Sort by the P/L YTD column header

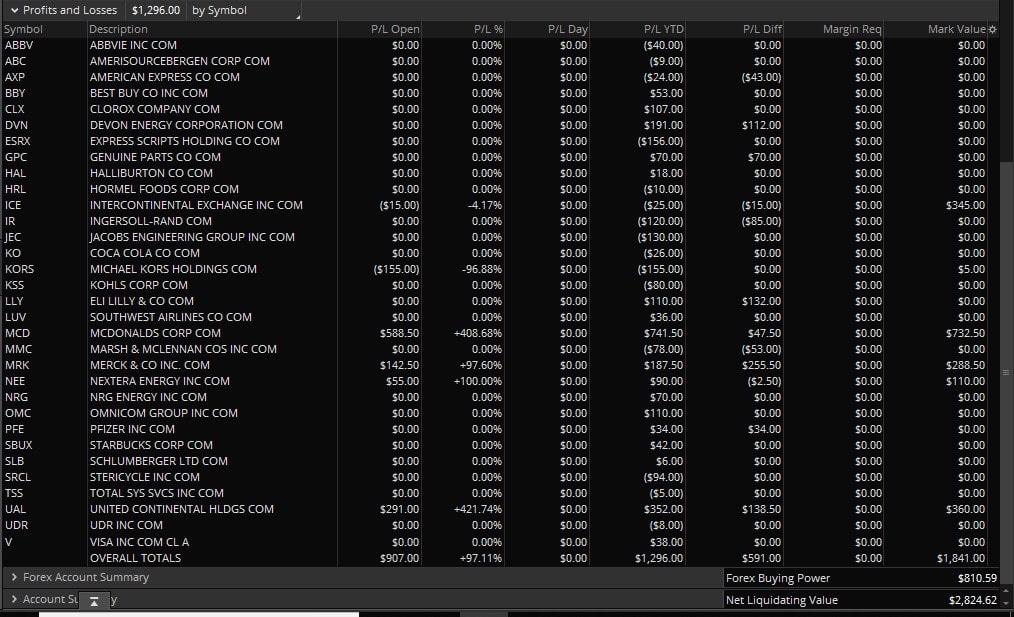[663, 29]
